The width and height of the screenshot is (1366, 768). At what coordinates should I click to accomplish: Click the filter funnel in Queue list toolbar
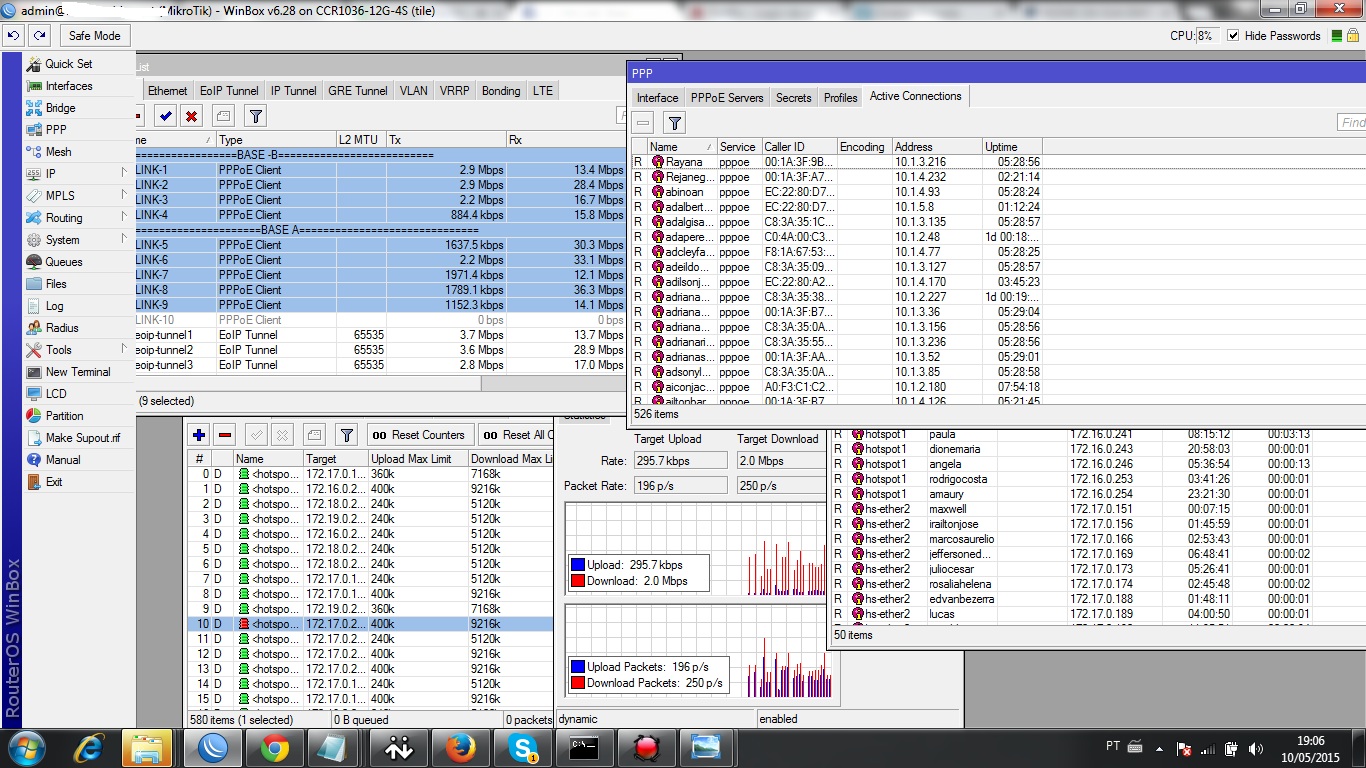(x=347, y=435)
